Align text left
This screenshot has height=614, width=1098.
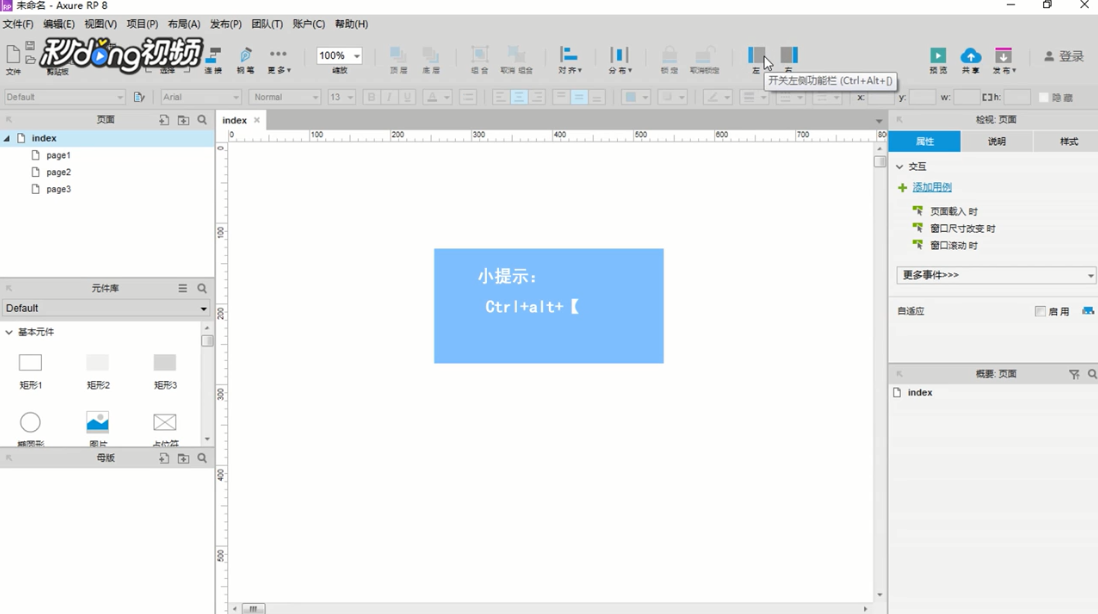pyautogui.click(x=500, y=97)
